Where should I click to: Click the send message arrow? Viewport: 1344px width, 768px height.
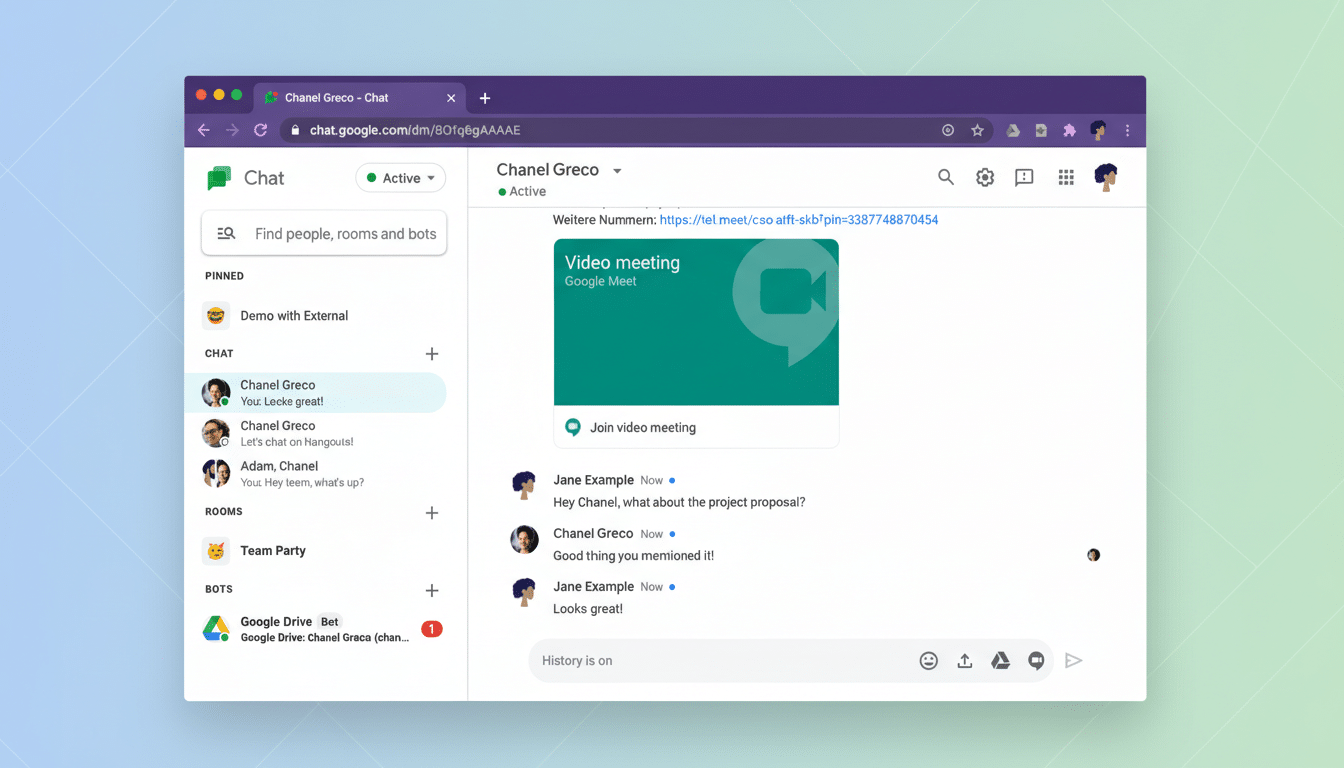[1073, 661]
